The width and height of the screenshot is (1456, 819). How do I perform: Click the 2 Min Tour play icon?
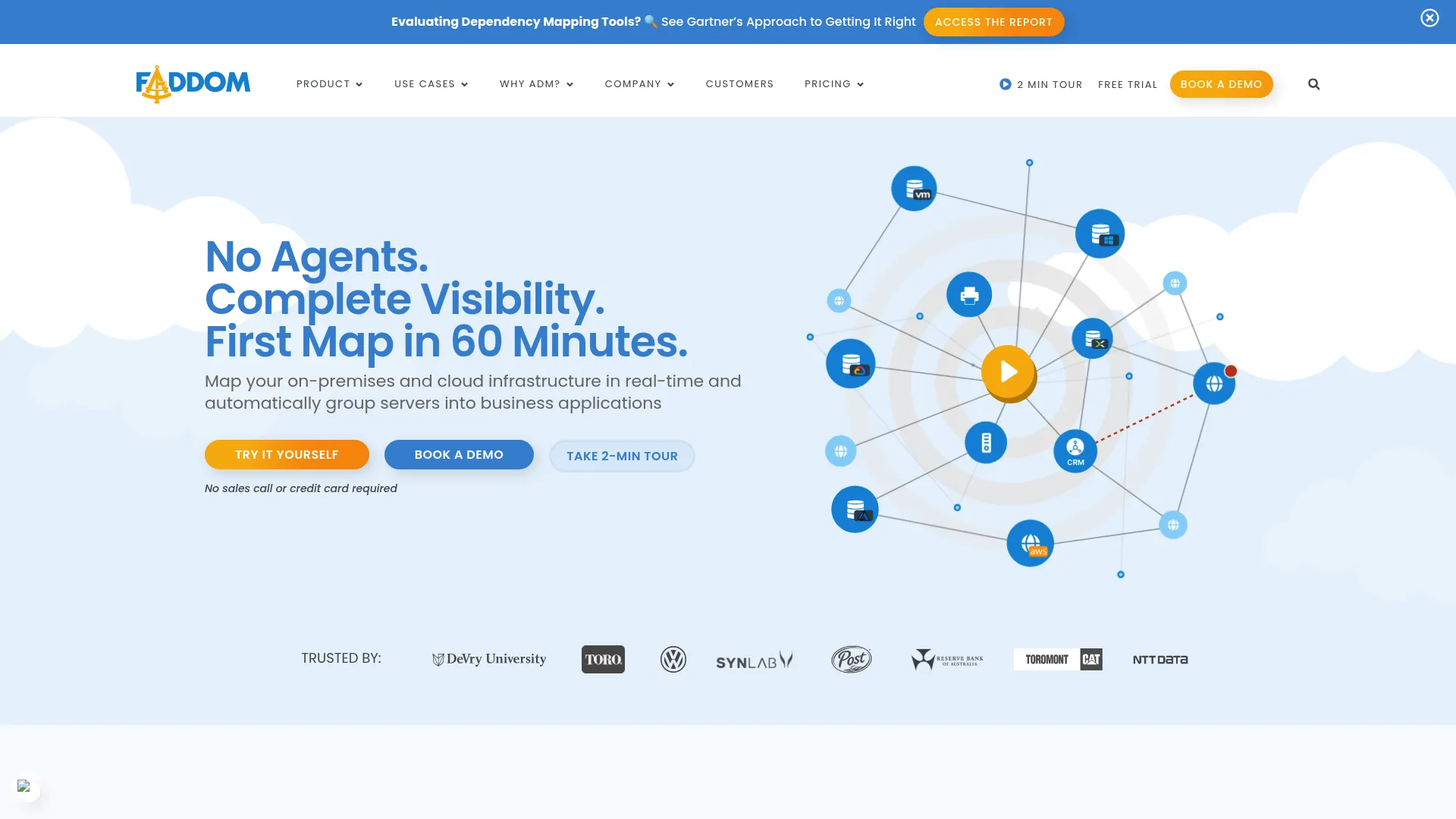[1006, 84]
